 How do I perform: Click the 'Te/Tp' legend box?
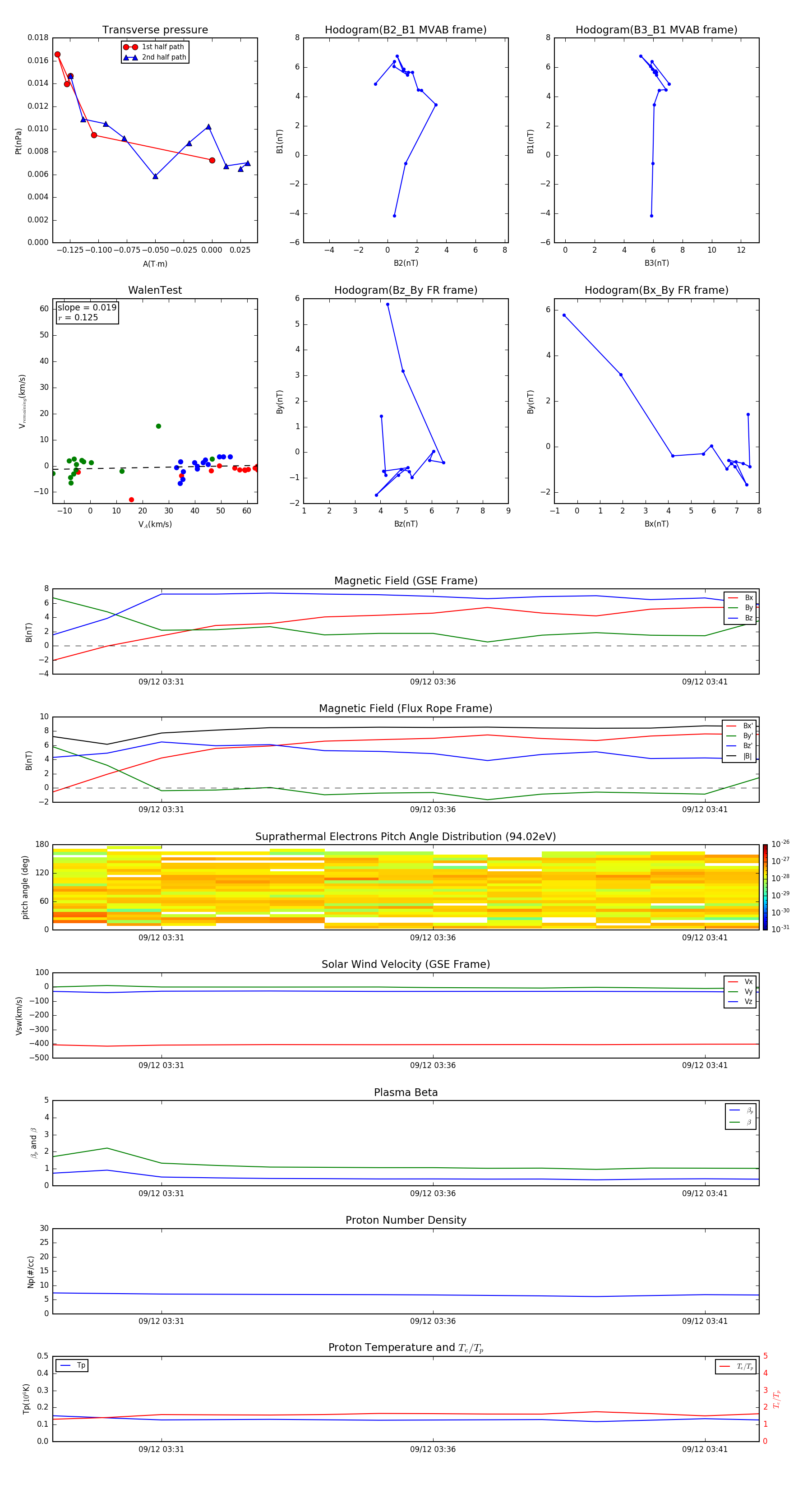coord(735,1366)
